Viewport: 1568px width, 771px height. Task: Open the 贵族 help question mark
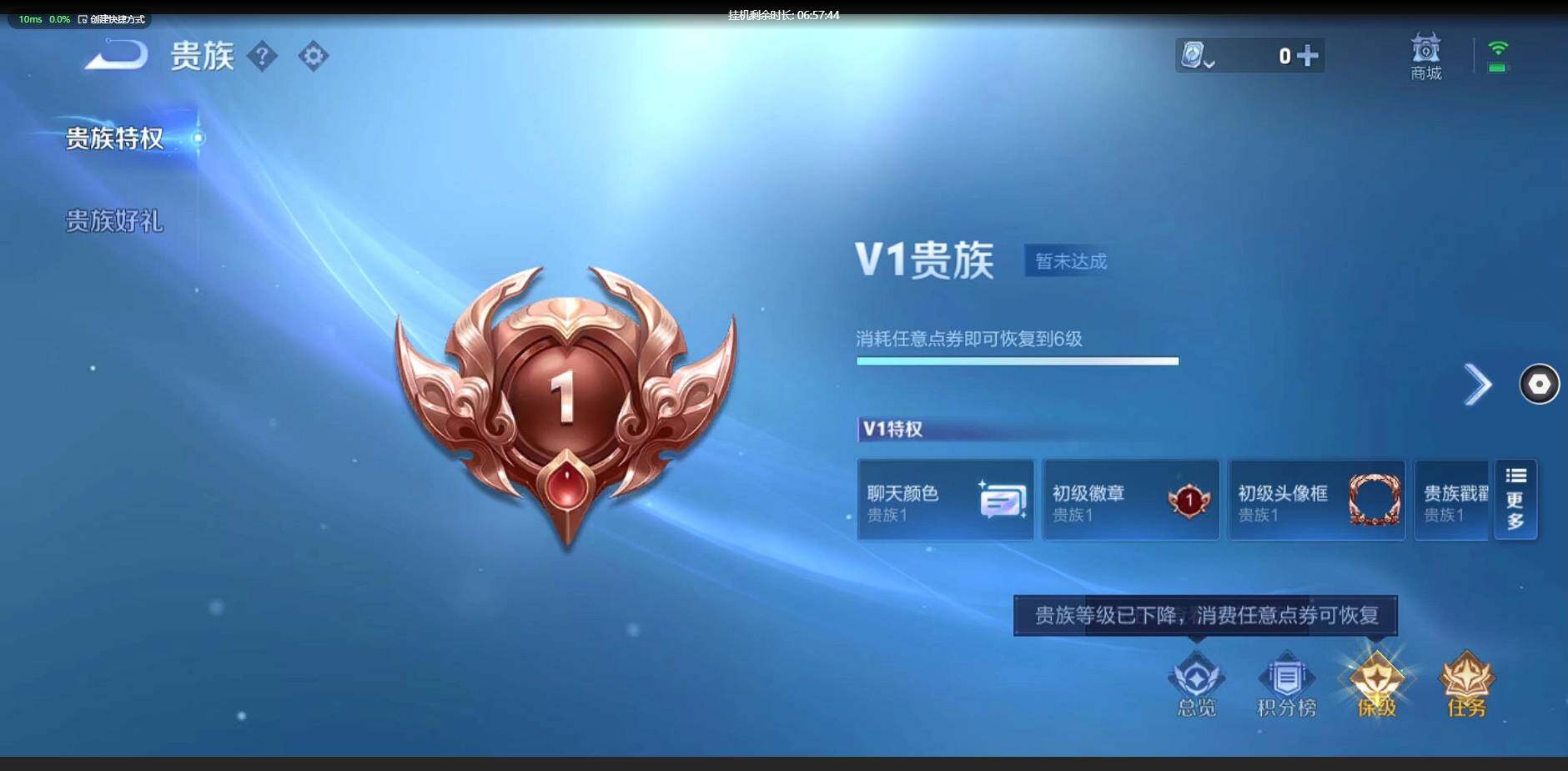[x=262, y=56]
